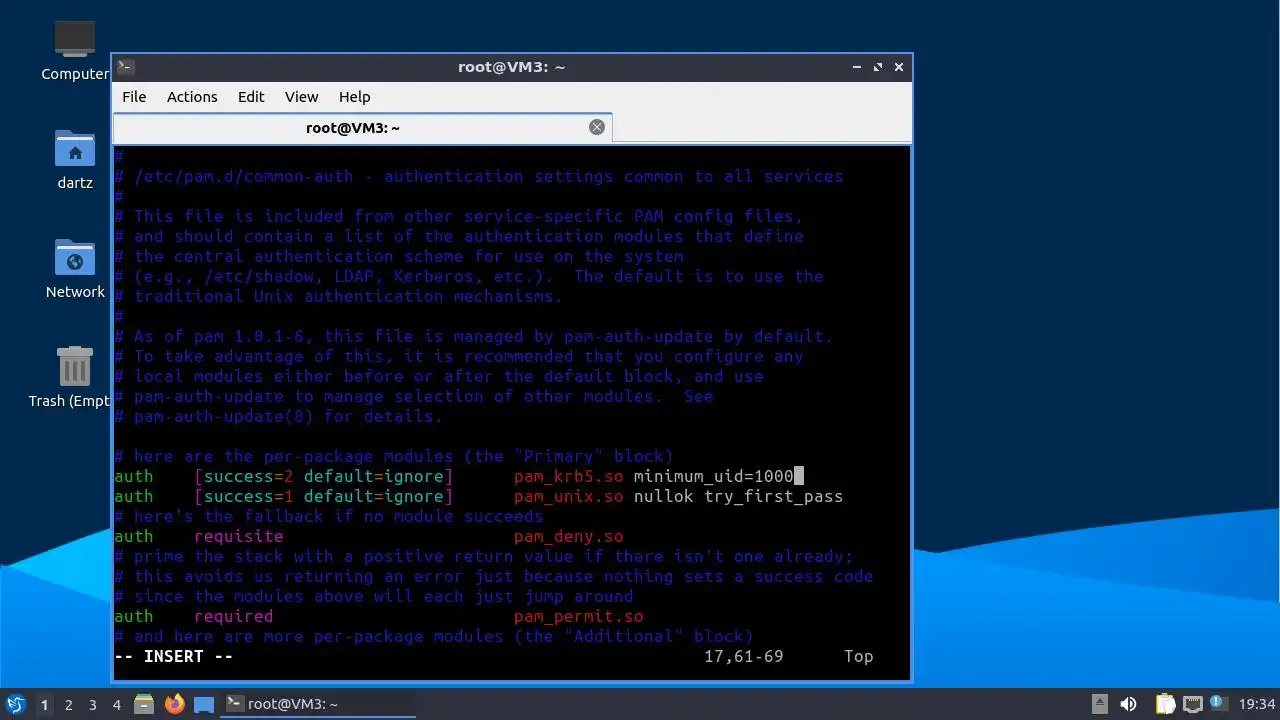This screenshot has width=1280, height=720.
Task: Select the root@VM3 terminal taskbar entry
Action: (318, 704)
